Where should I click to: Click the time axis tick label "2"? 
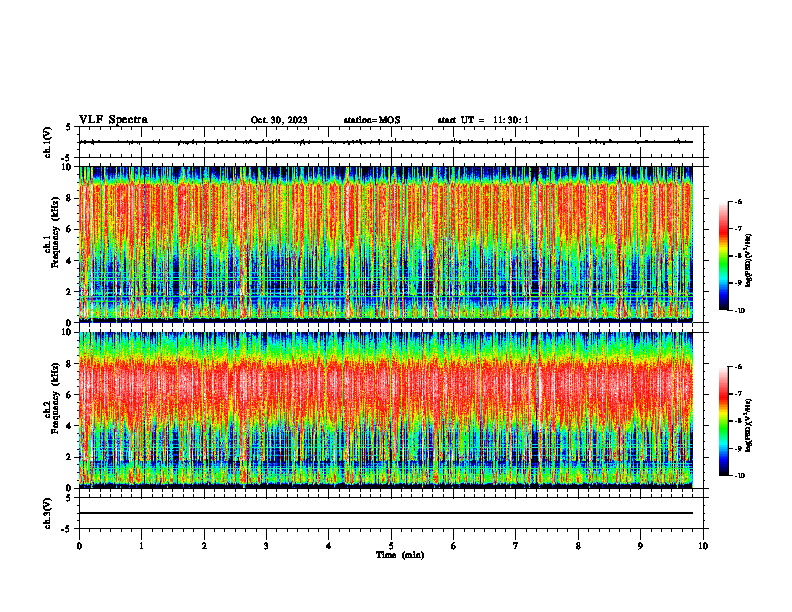coord(204,546)
